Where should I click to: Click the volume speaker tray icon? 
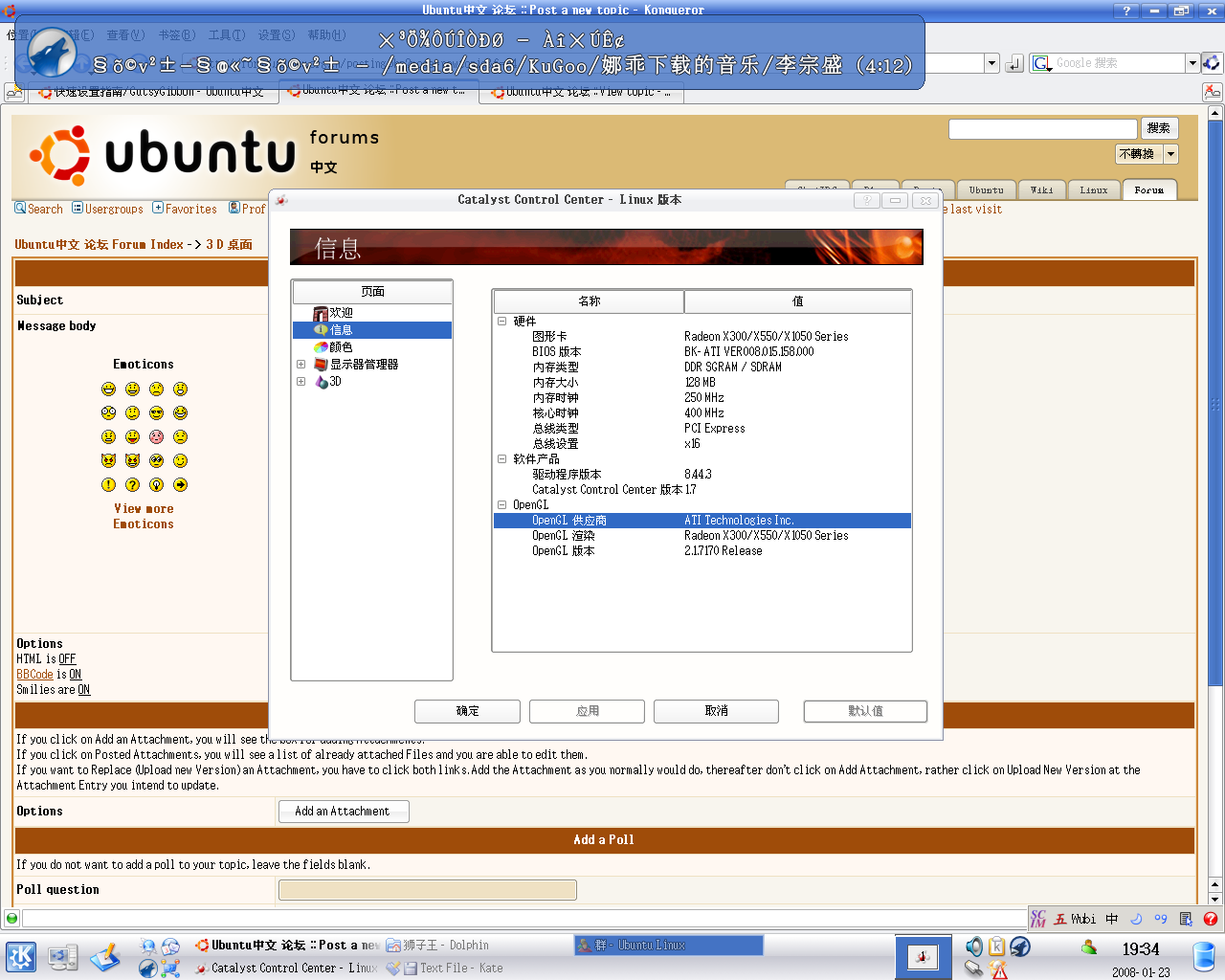point(973,947)
